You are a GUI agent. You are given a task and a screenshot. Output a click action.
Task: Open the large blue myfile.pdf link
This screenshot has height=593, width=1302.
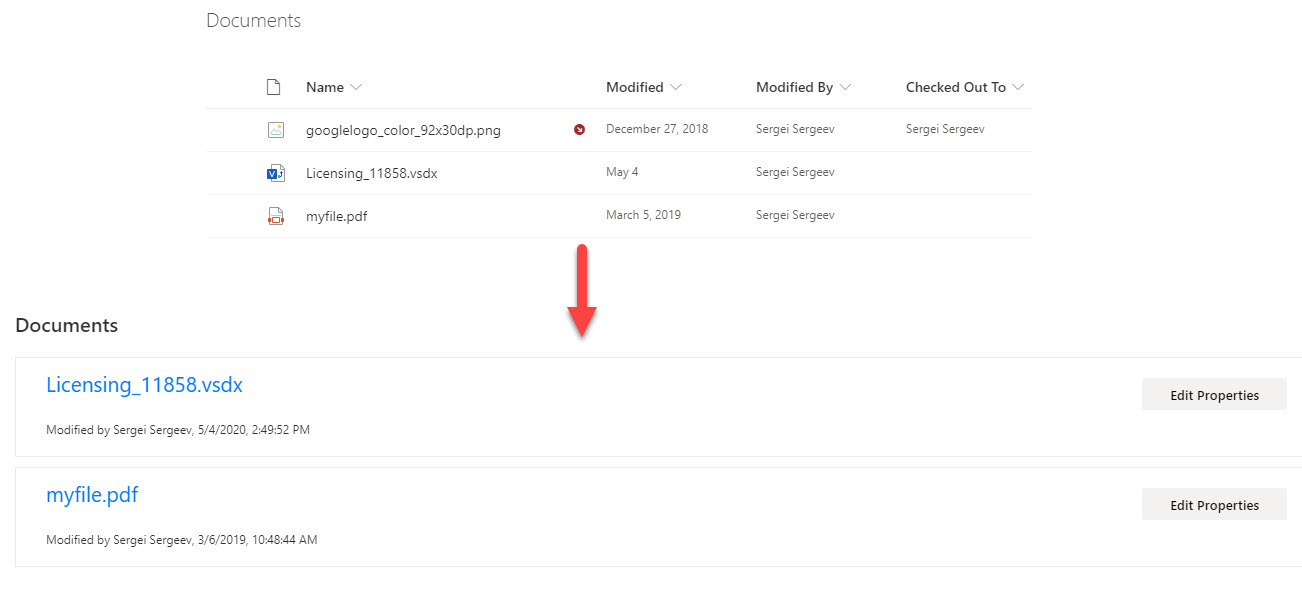tap(92, 495)
